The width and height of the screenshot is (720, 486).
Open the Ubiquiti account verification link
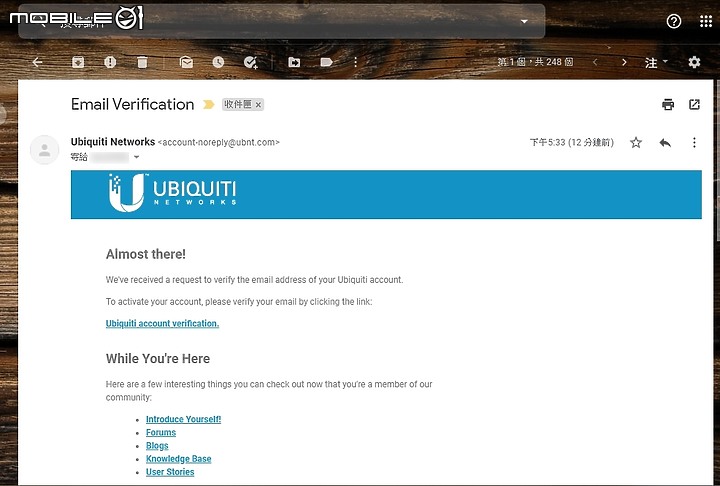(x=162, y=323)
